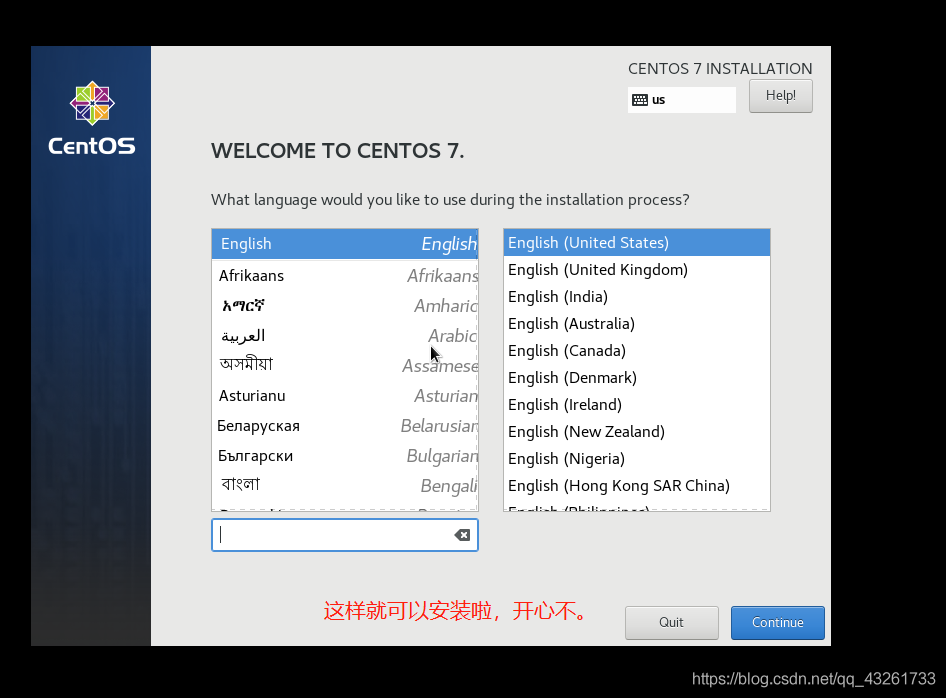The width and height of the screenshot is (946, 698).
Task: Click the keyboard layout icon
Action: pyautogui.click(x=640, y=100)
